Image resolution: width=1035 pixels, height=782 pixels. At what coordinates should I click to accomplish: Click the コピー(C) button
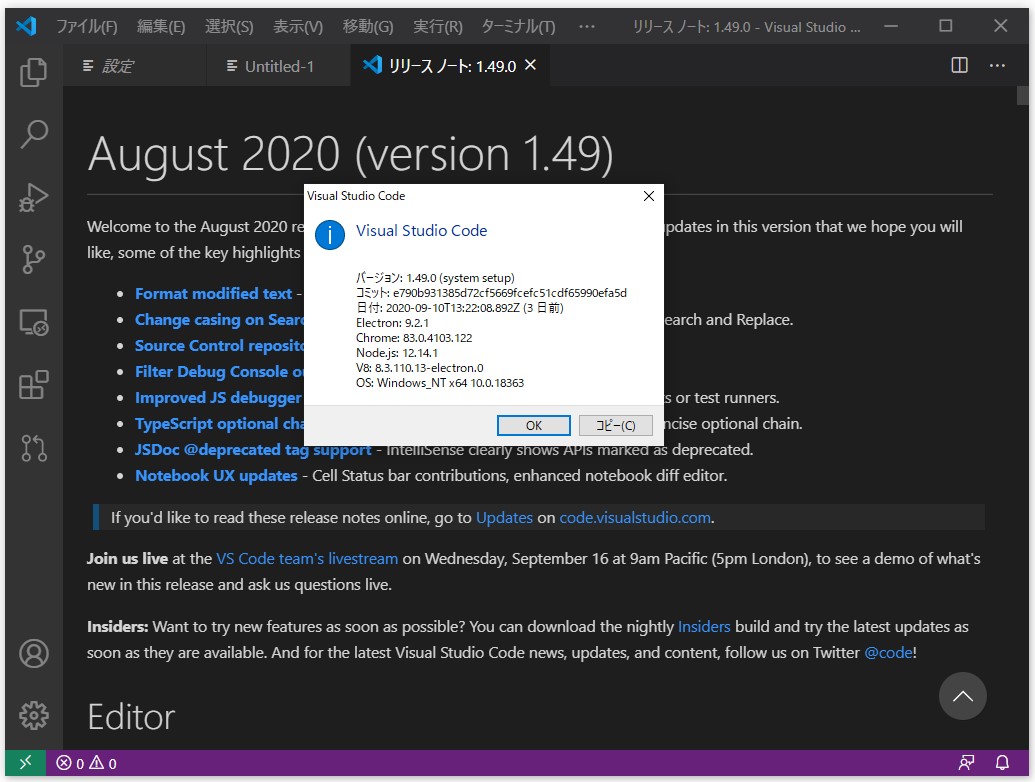tap(615, 425)
